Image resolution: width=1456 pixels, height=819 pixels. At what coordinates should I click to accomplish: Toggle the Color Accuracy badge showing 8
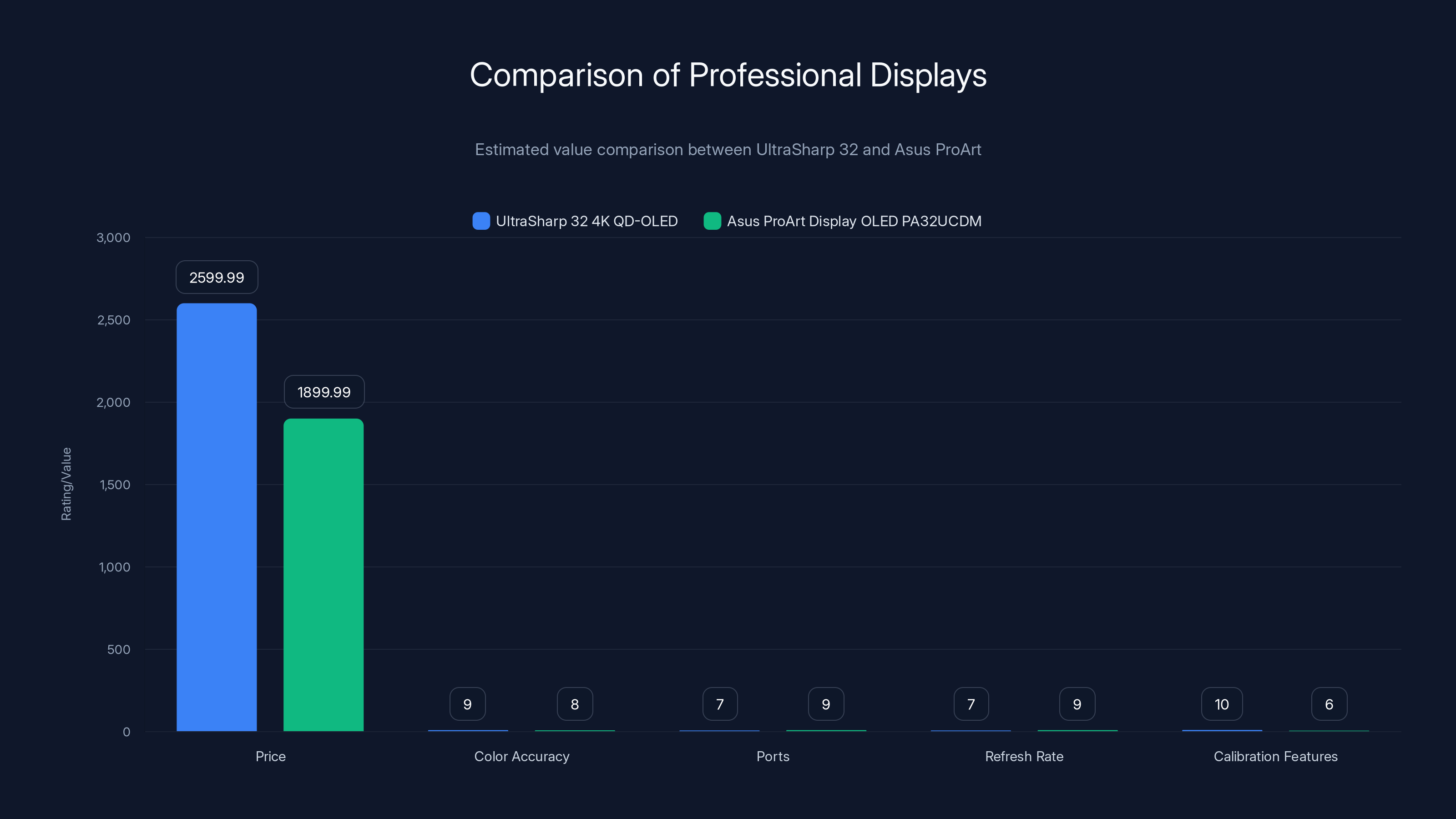574,704
